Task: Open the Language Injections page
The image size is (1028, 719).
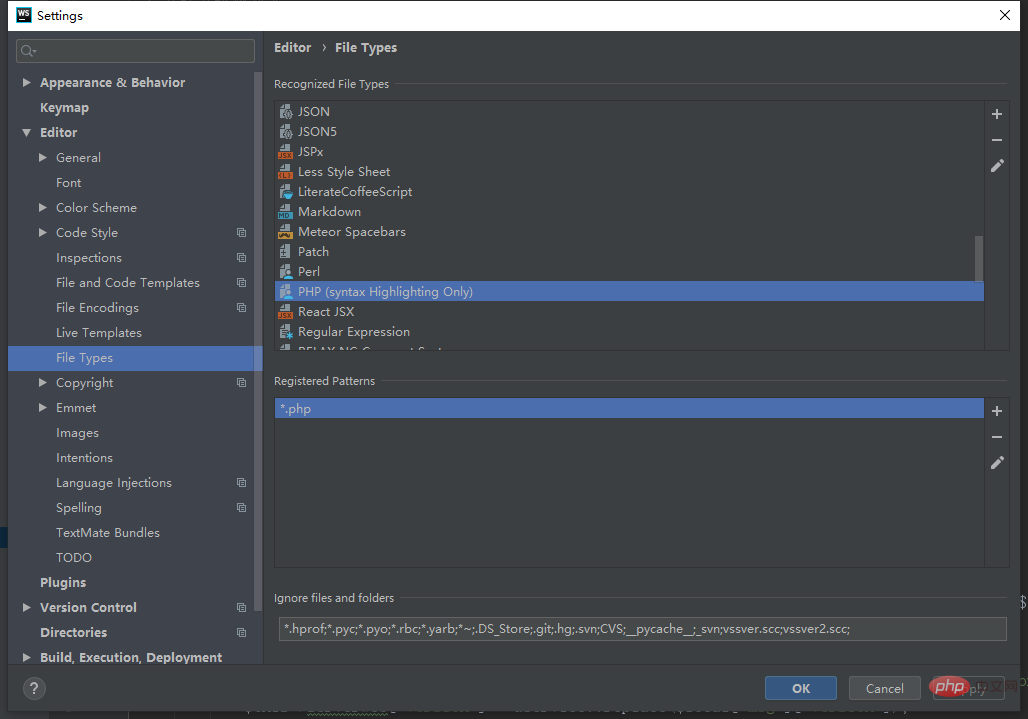Action: (x=114, y=482)
